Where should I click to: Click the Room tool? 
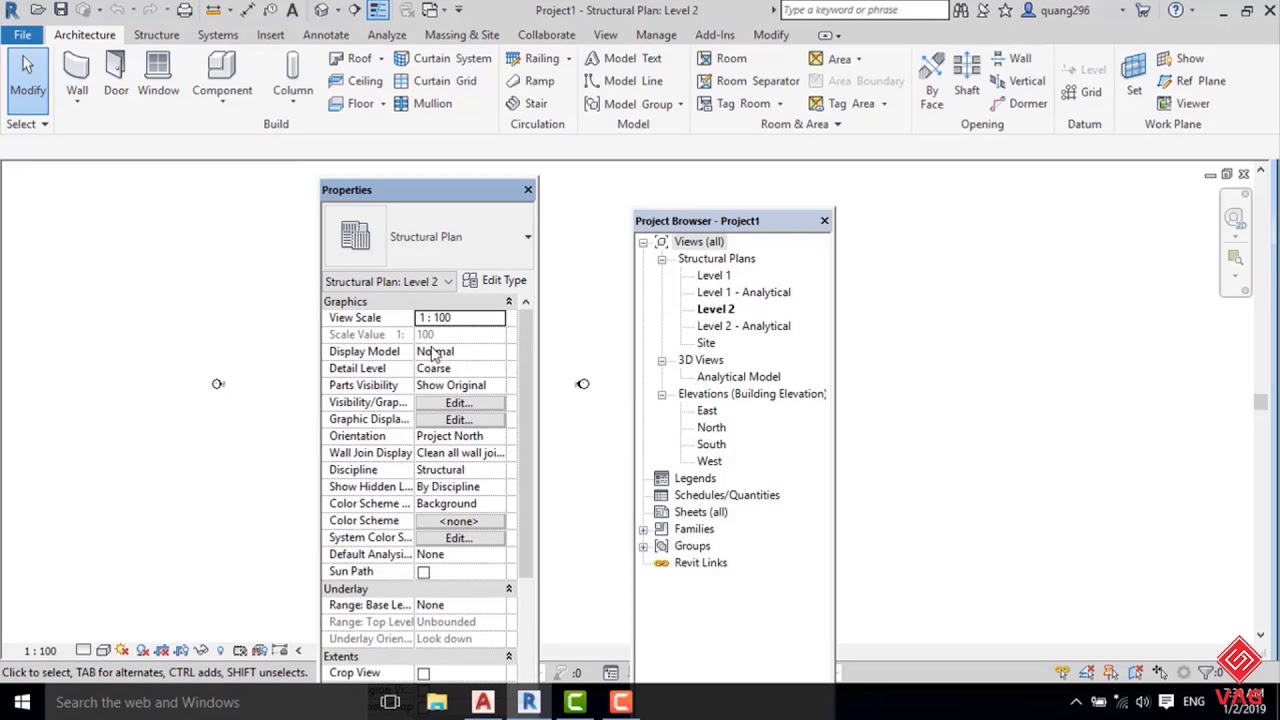pyautogui.click(x=722, y=58)
